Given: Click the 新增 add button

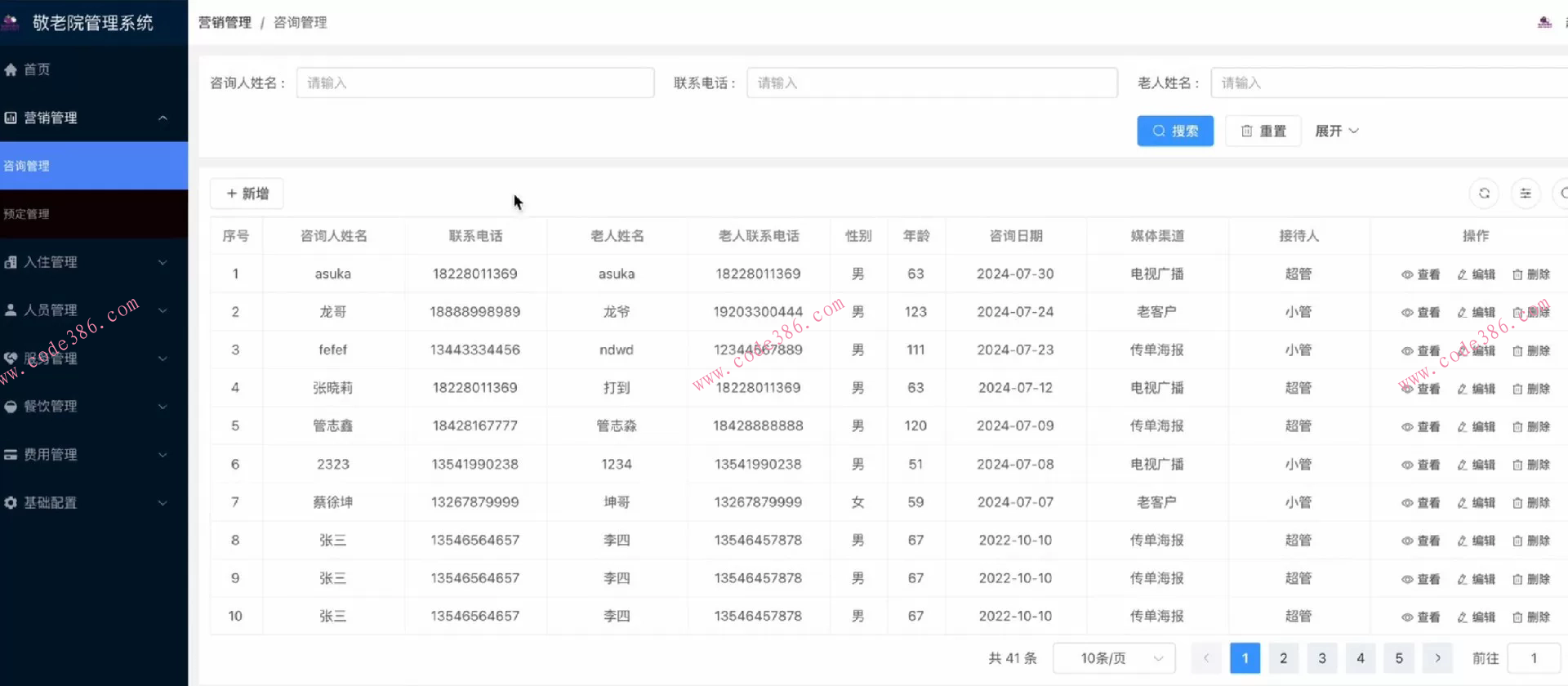Looking at the screenshot, I should coord(247,194).
